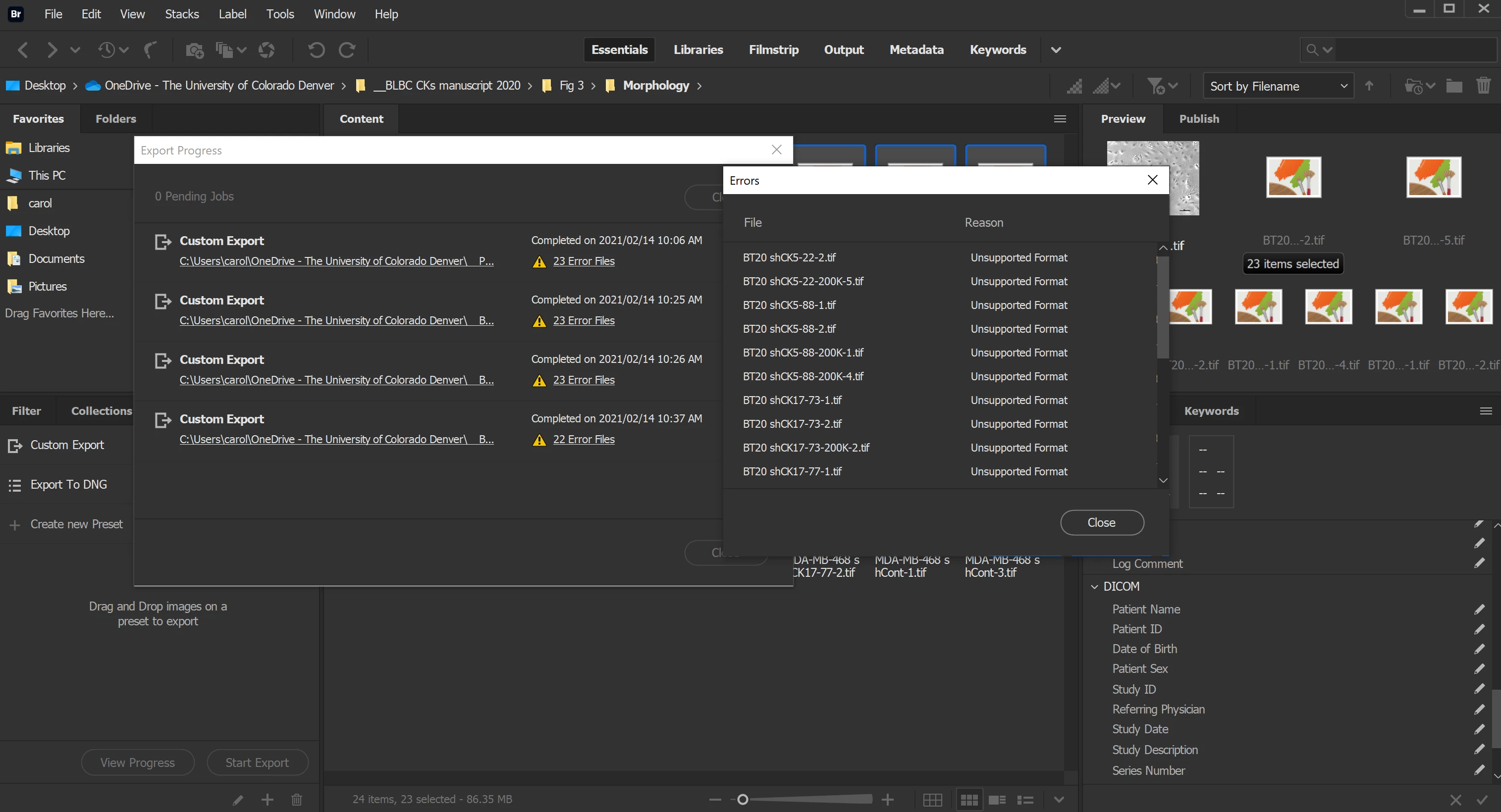1501x812 pixels.
Task: Open the Stacks menu
Action: click(x=182, y=14)
